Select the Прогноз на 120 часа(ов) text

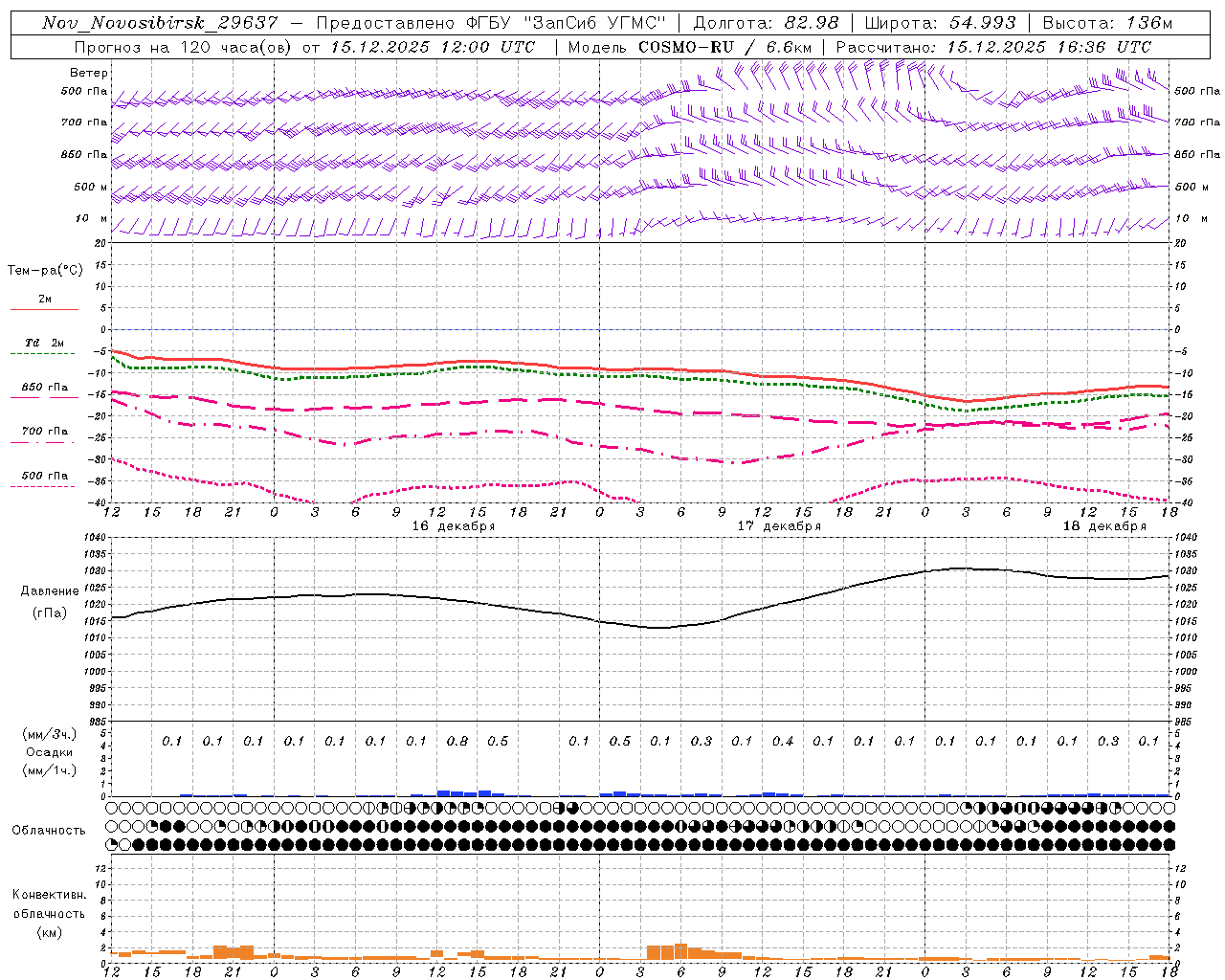[184, 47]
